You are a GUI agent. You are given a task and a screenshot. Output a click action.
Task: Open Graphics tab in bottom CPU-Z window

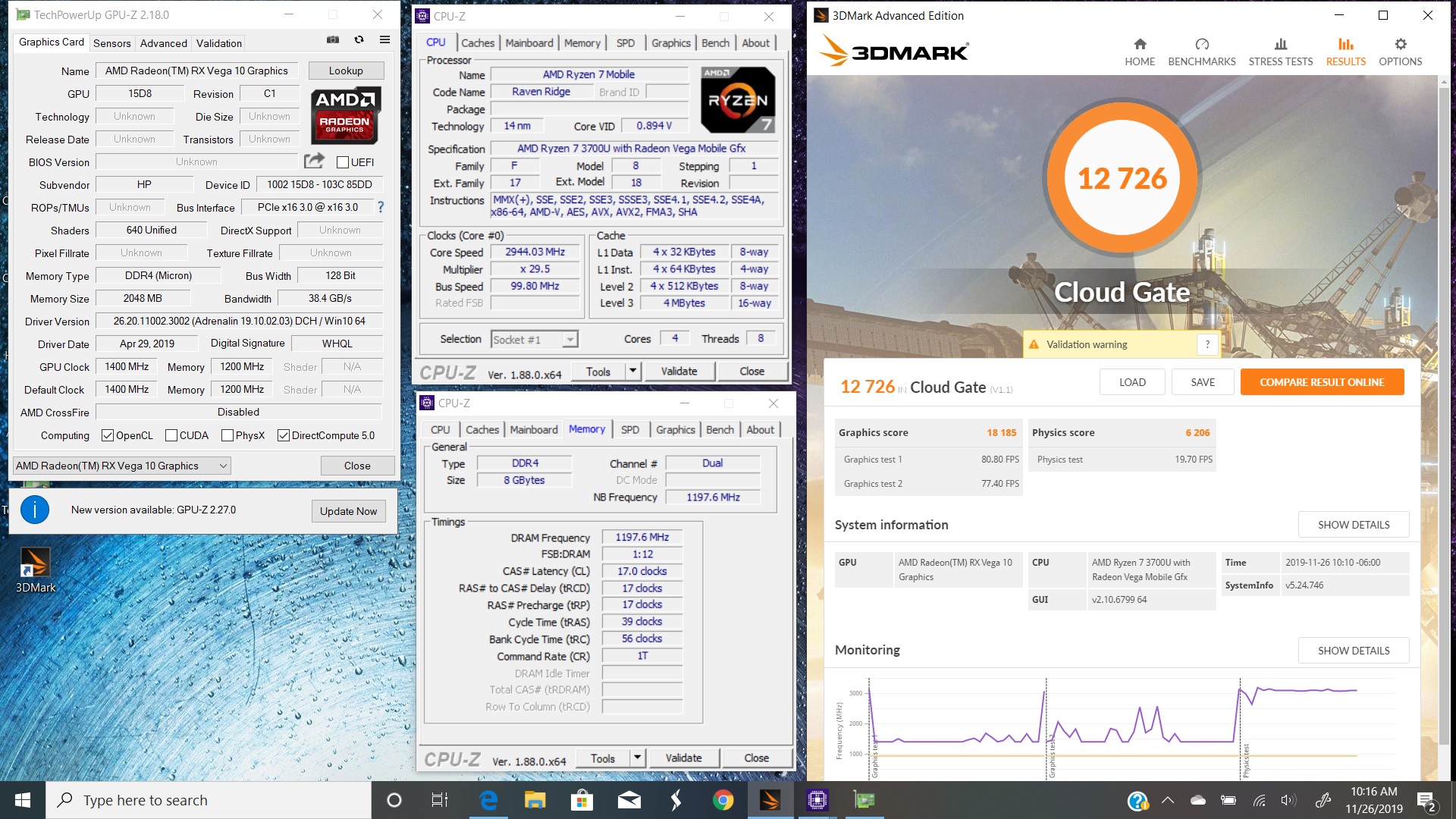coord(676,430)
